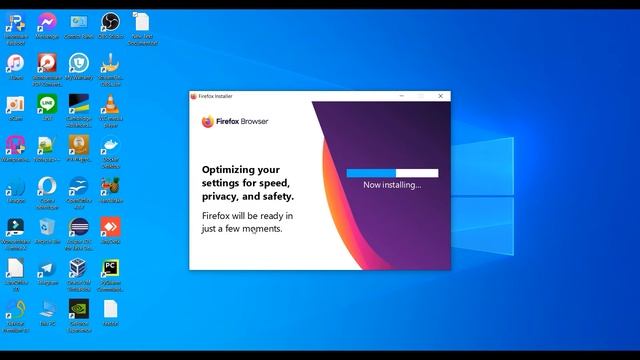
Task: Launch the Opera browser shortcut
Action: 47,193
